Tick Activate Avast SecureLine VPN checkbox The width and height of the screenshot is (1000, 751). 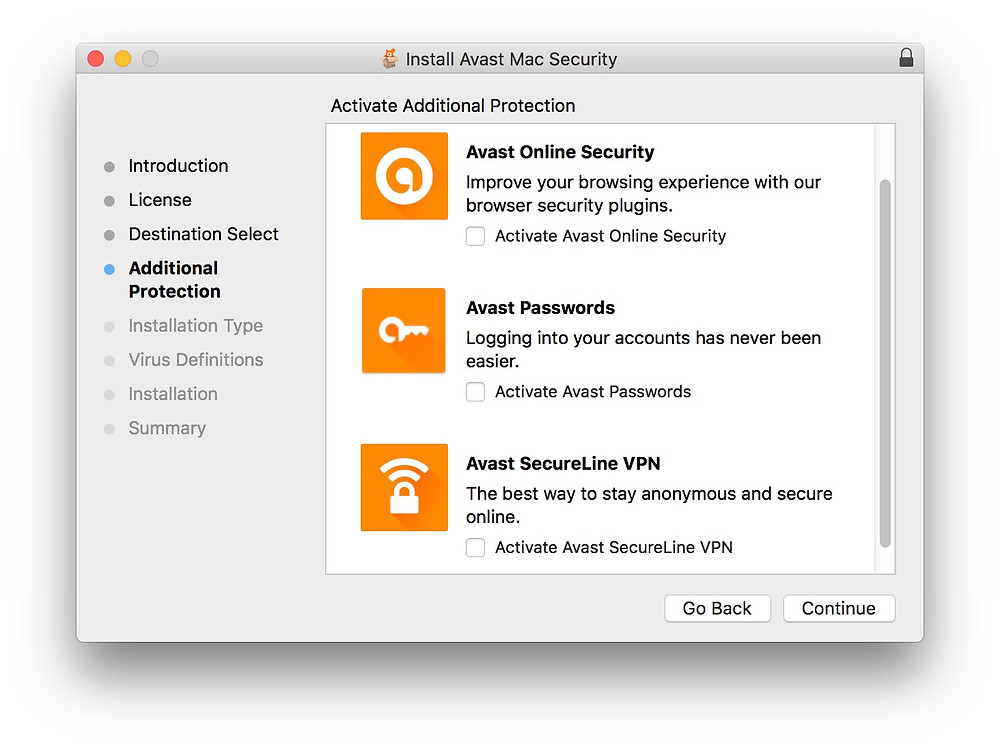click(475, 547)
